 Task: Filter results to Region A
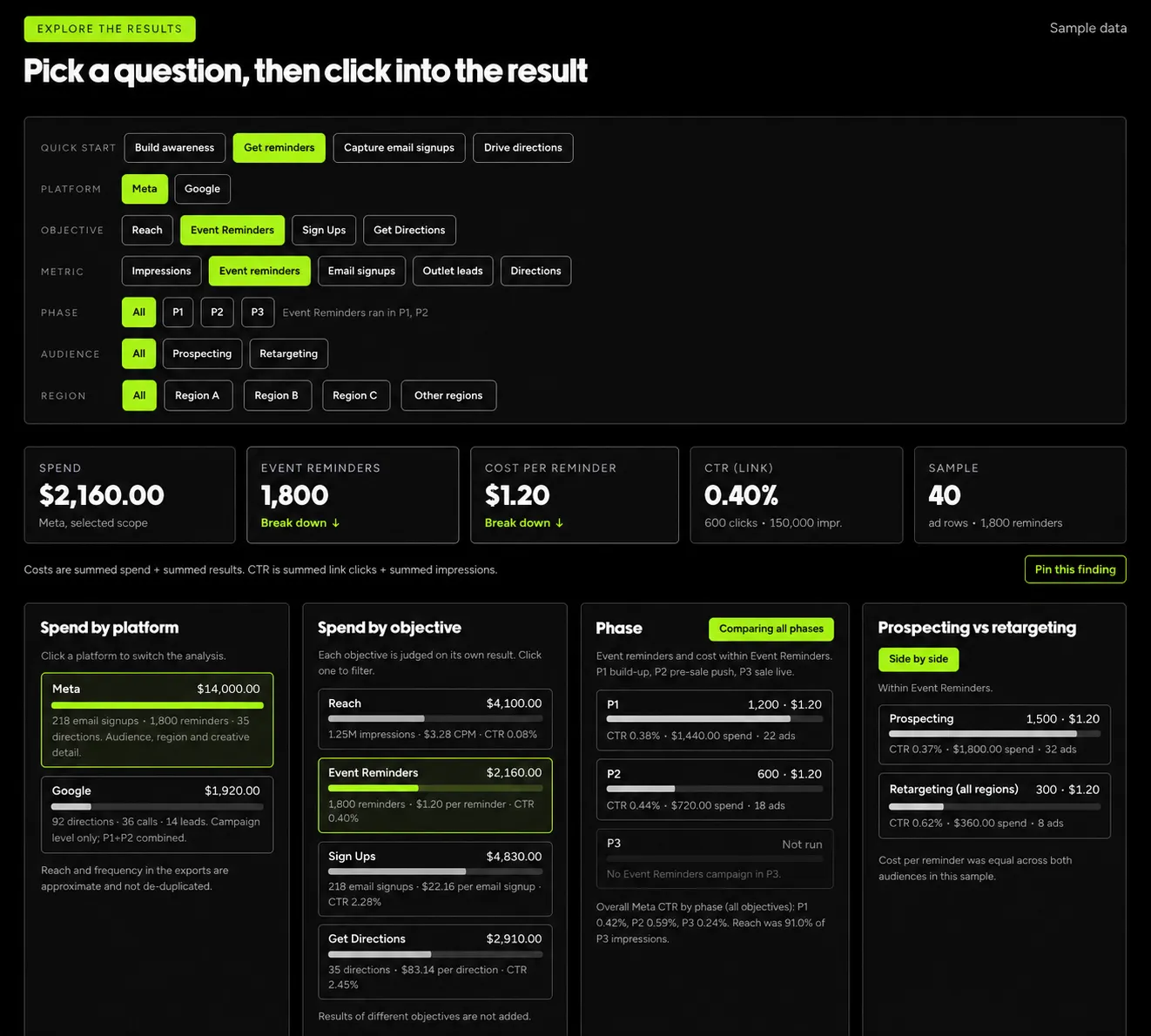pyautogui.click(x=198, y=395)
